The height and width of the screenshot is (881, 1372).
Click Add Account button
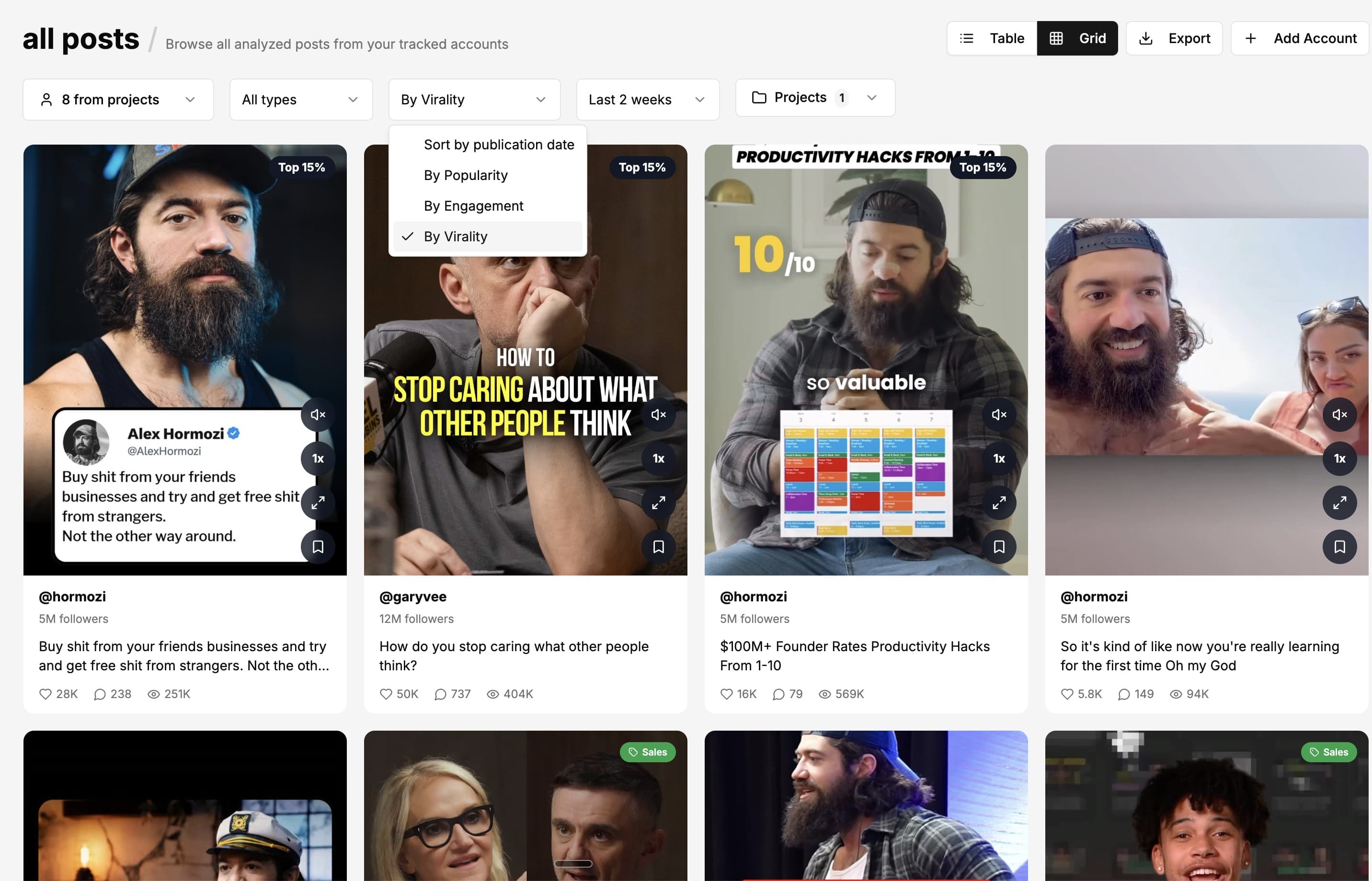pyautogui.click(x=1300, y=38)
